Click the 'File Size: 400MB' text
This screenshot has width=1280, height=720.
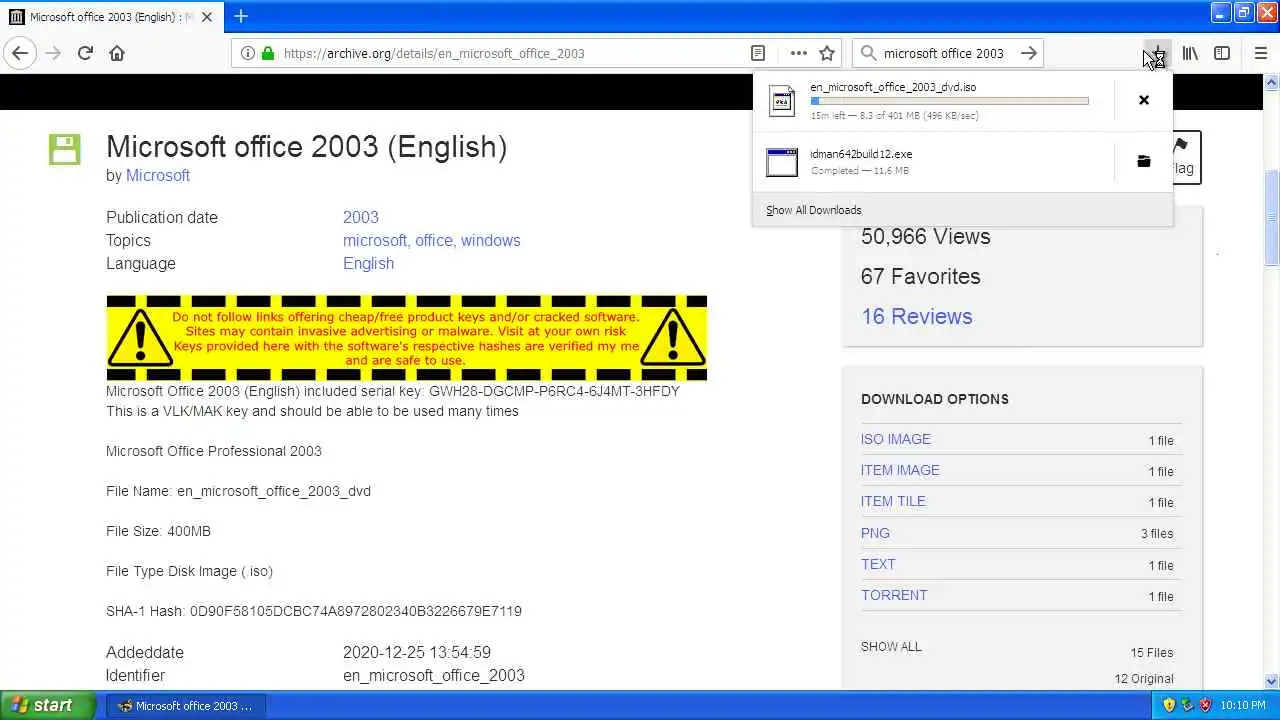[x=158, y=531]
